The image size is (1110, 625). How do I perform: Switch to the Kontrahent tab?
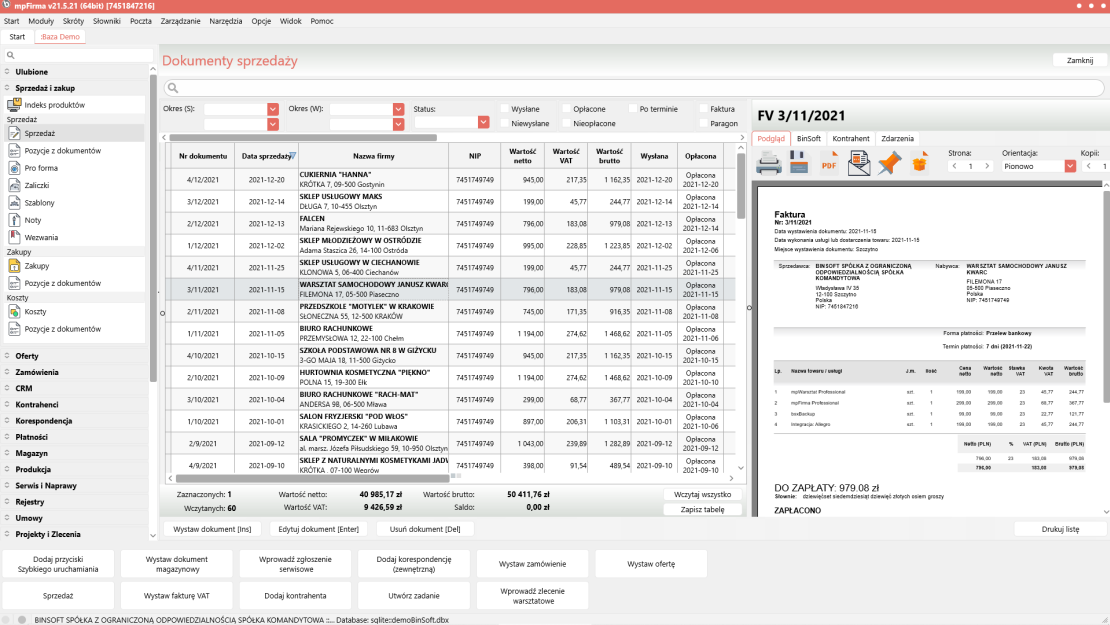pos(851,139)
